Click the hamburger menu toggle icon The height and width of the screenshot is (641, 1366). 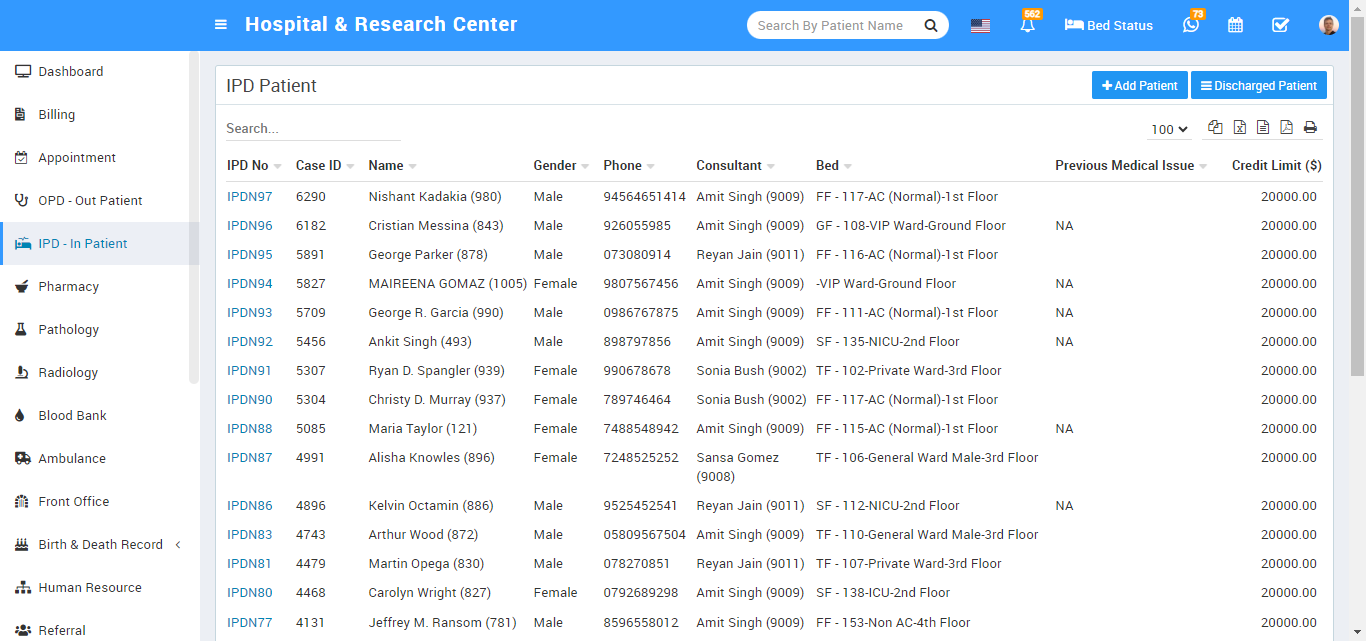pos(221,25)
